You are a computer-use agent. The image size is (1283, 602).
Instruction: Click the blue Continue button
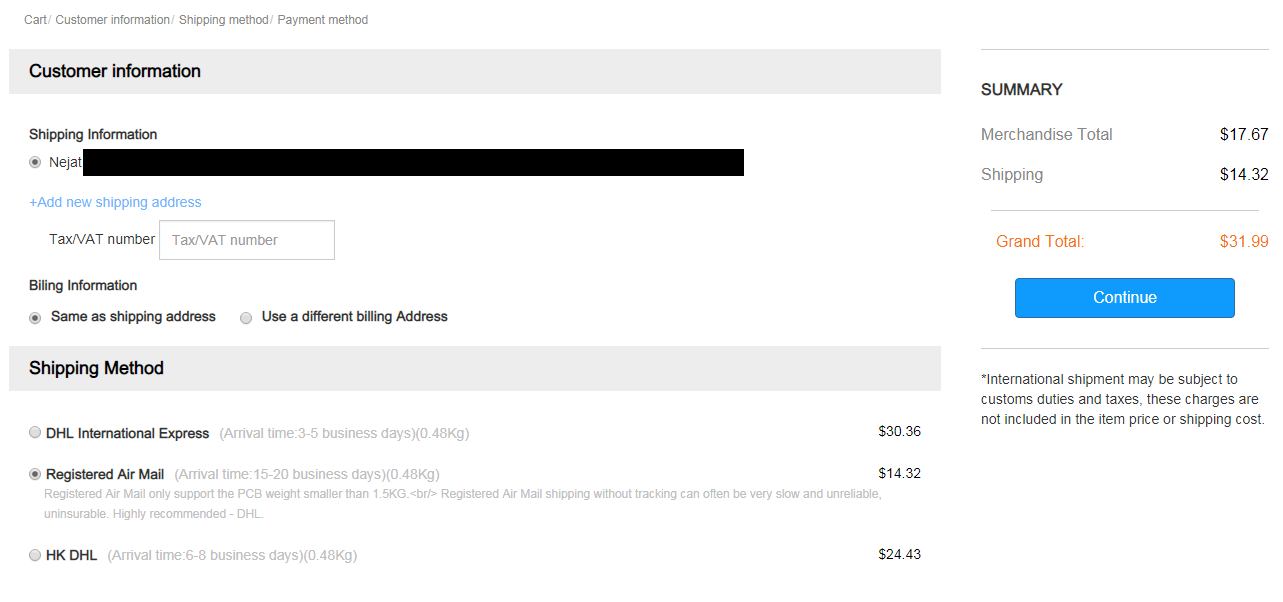[x=1124, y=298]
